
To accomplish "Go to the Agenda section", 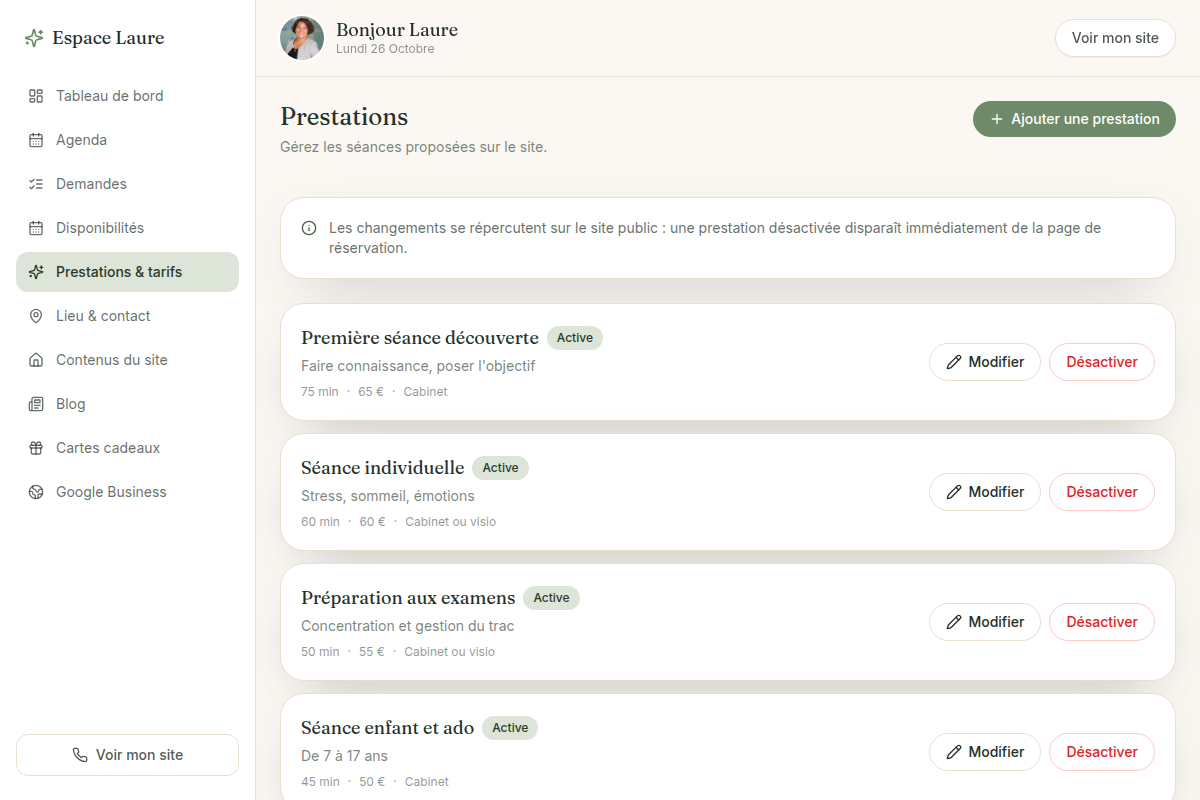I will [x=127, y=140].
